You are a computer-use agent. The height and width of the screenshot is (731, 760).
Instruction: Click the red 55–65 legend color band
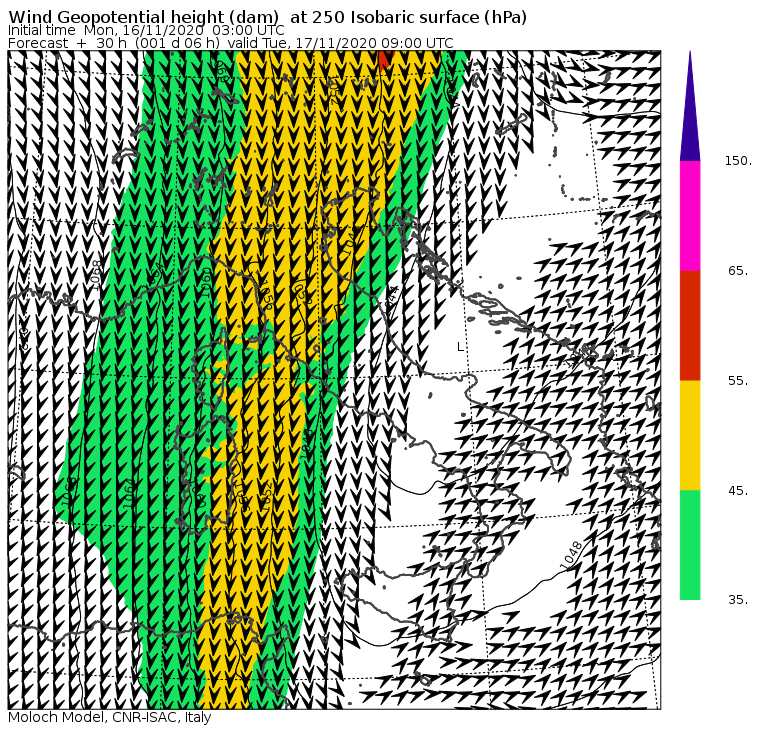(x=690, y=325)
